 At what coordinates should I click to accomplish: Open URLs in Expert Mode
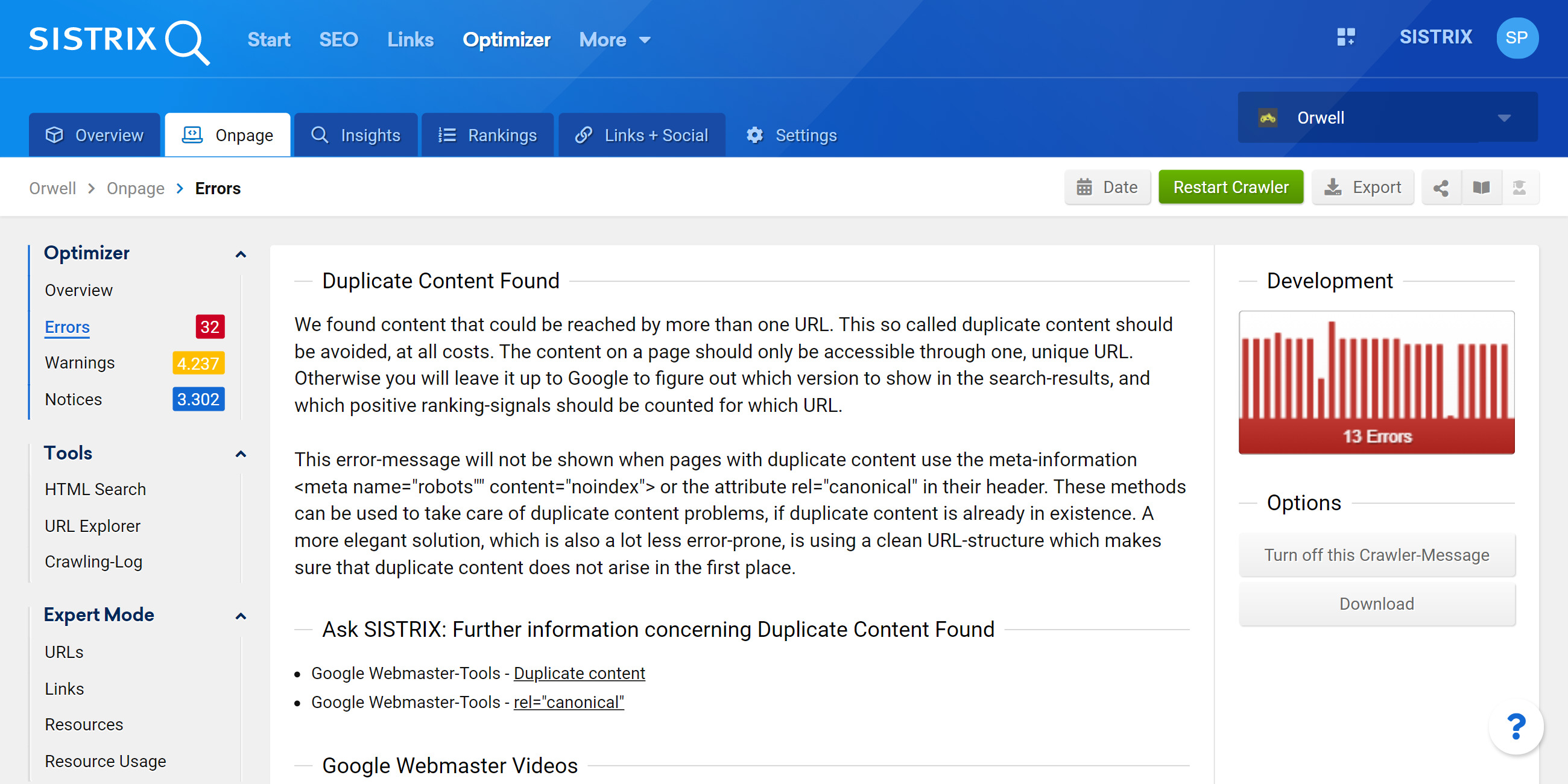coord(64,652)
